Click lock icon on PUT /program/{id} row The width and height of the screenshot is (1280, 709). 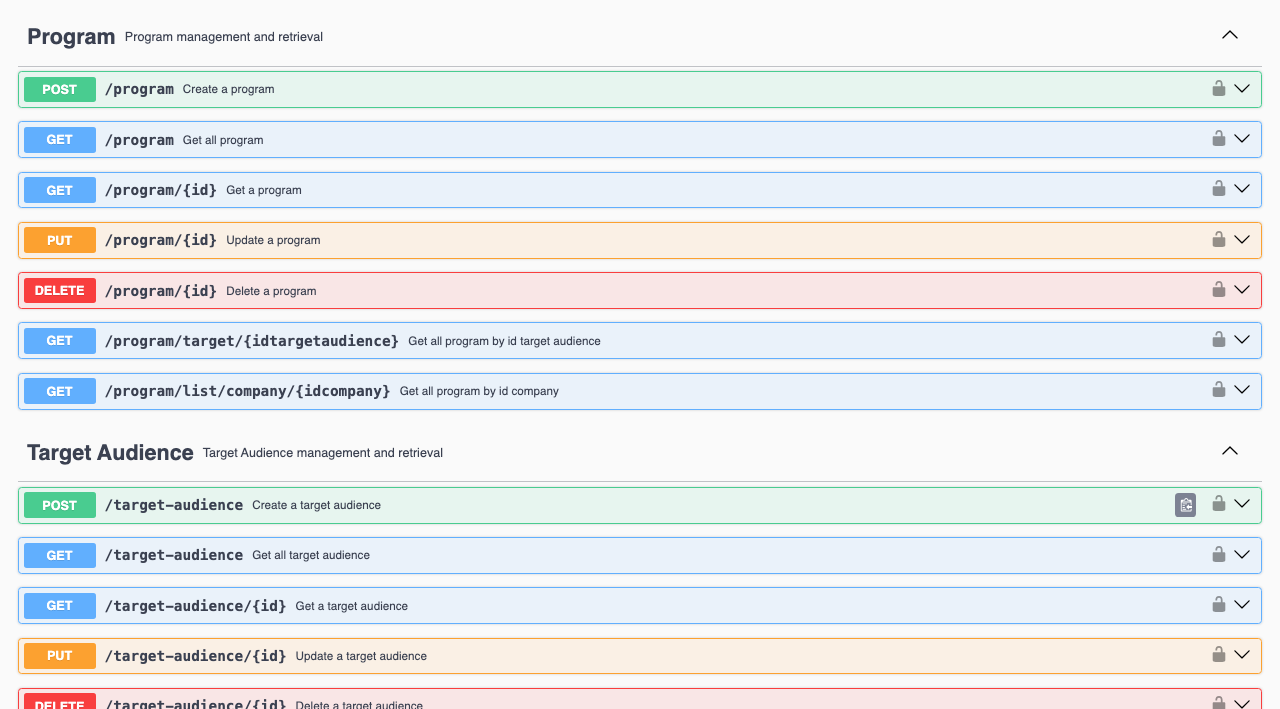(1218, 240)
